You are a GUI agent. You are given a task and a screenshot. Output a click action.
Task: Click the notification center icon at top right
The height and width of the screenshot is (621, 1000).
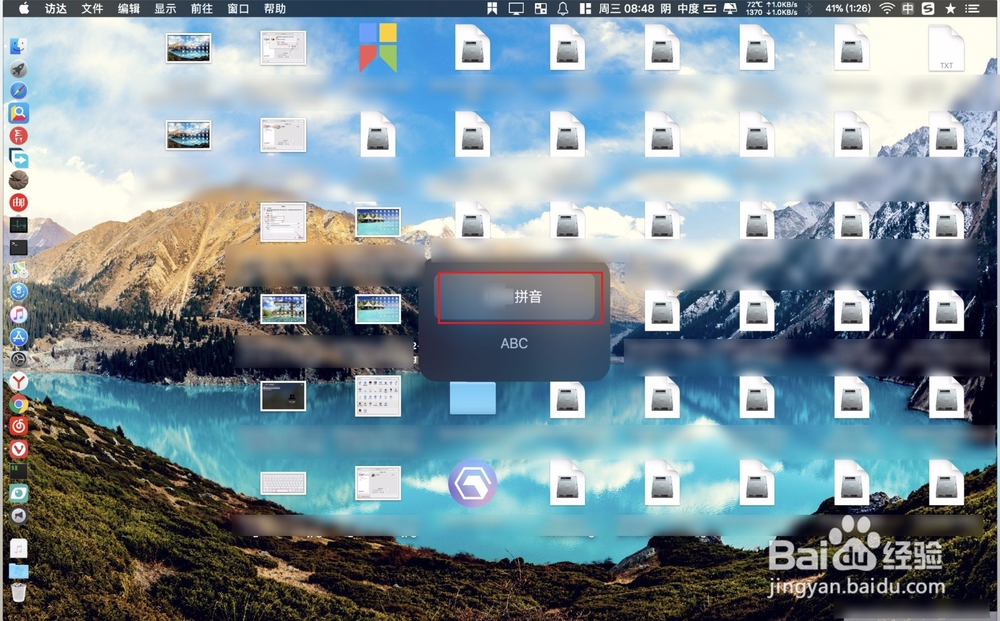[972, 9]
